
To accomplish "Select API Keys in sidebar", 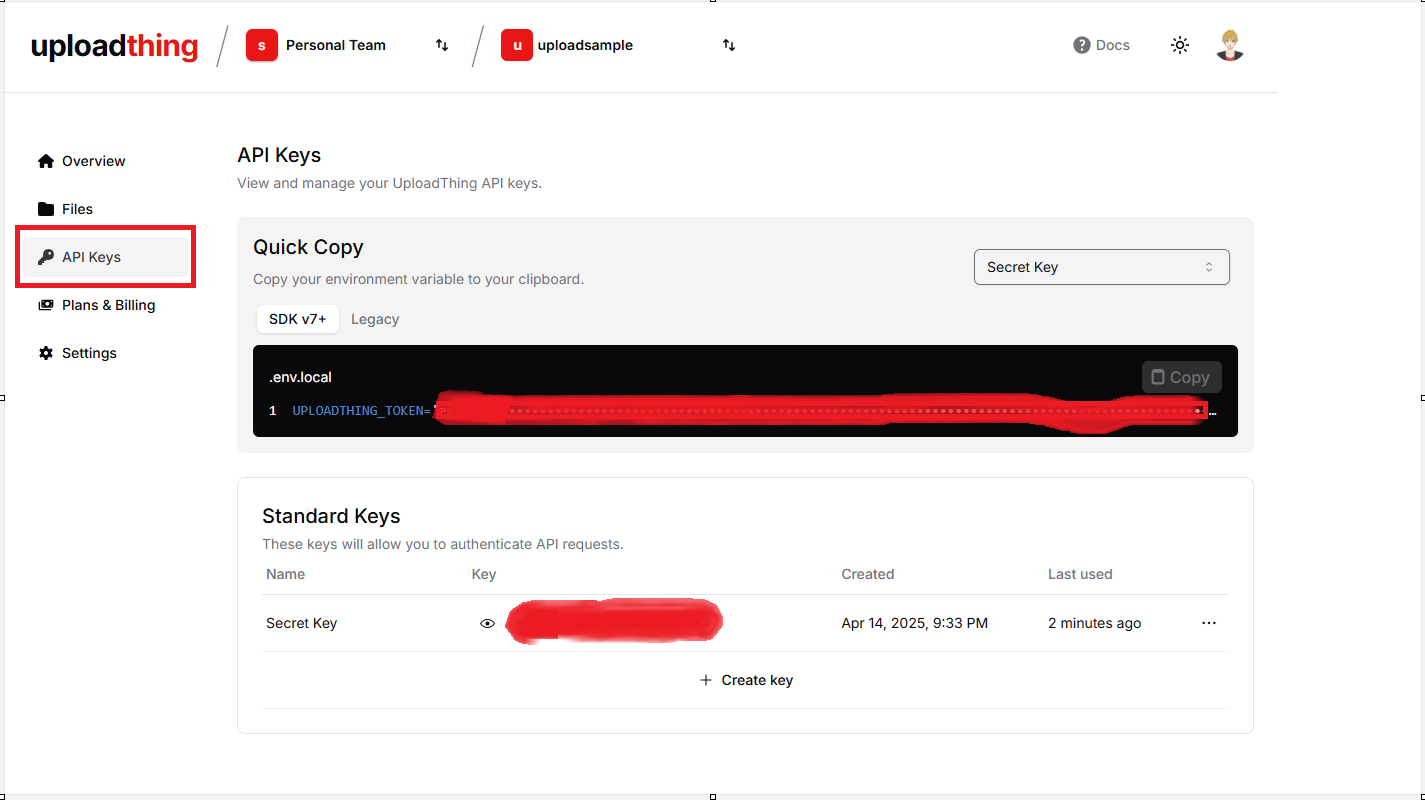I will coord(105,257).
